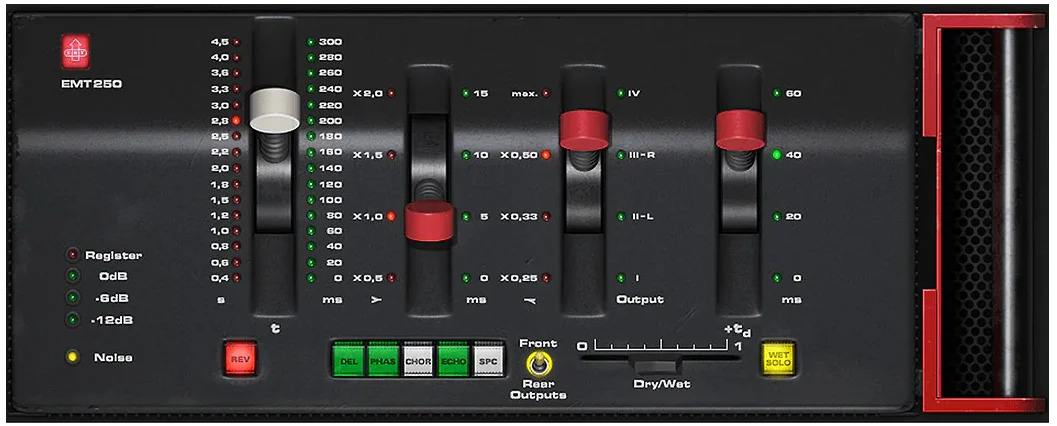Click the green LED at predelay 20 ms
The width and height of the screenshot is (1057, 426).
777,216
